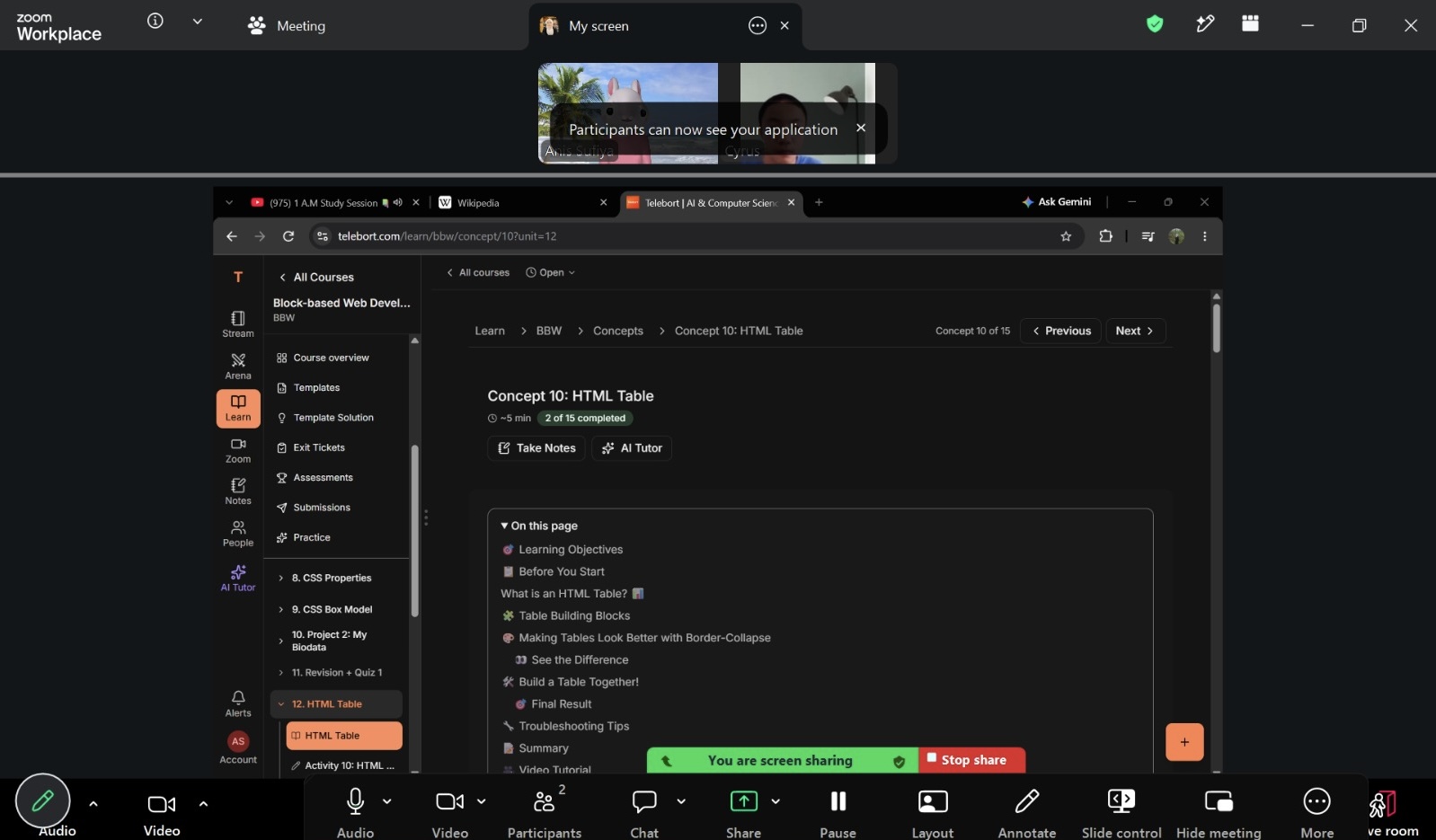Toggle the camera Video button
Screen dimensions: 1436x840
(x=450, y=812)
